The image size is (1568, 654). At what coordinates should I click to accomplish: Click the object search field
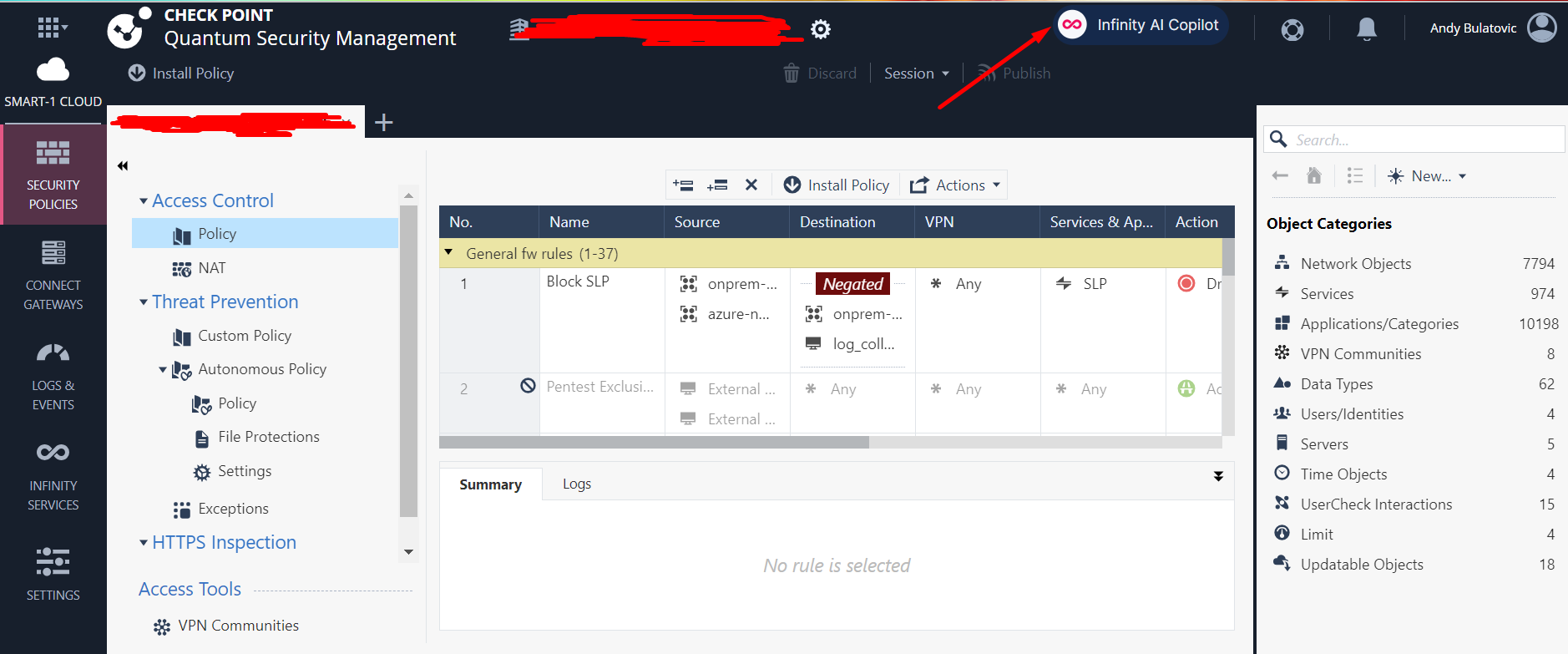pos(1414,139)
